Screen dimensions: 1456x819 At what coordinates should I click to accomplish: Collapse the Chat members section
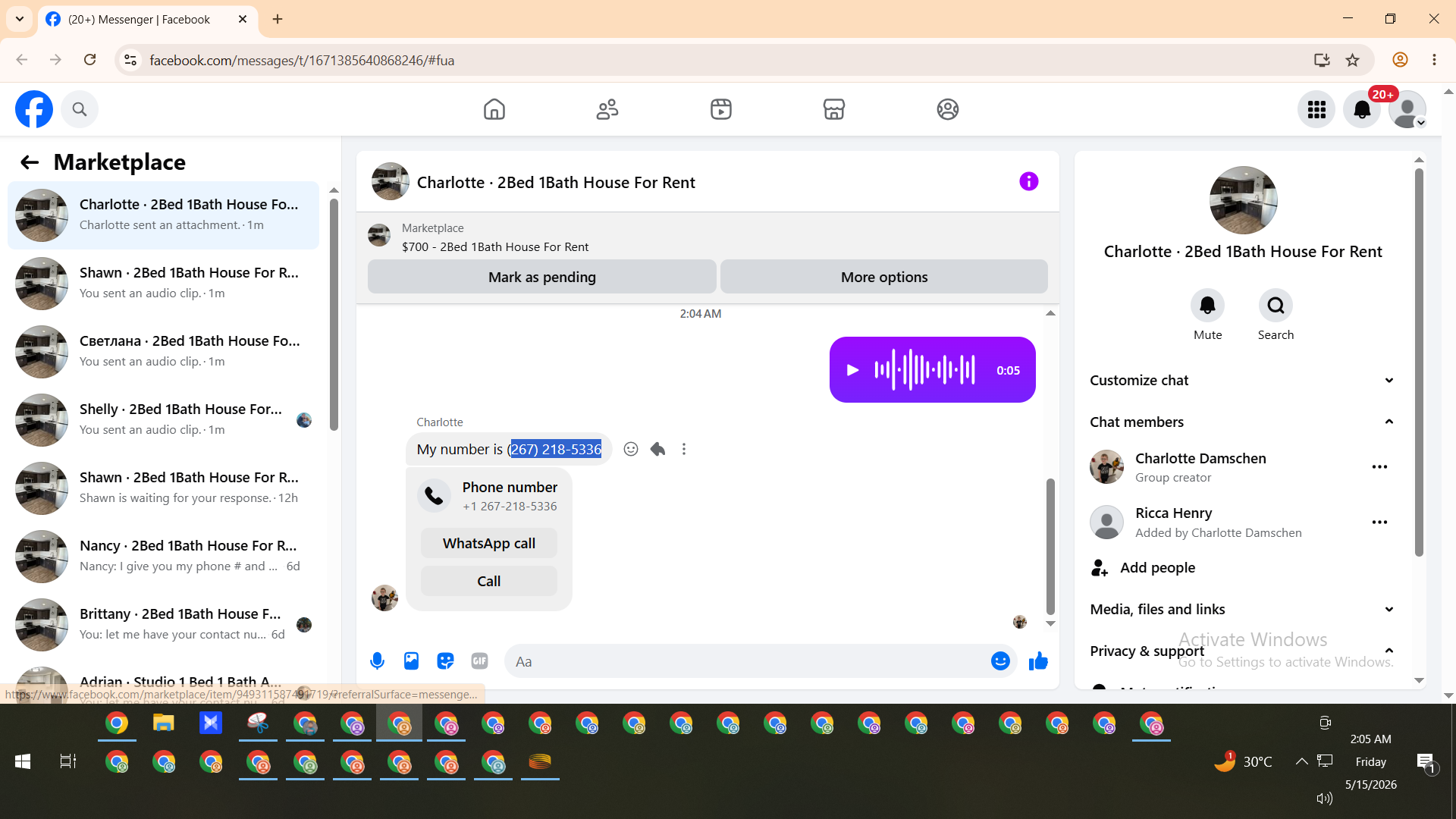click(x=1242, y=422)
